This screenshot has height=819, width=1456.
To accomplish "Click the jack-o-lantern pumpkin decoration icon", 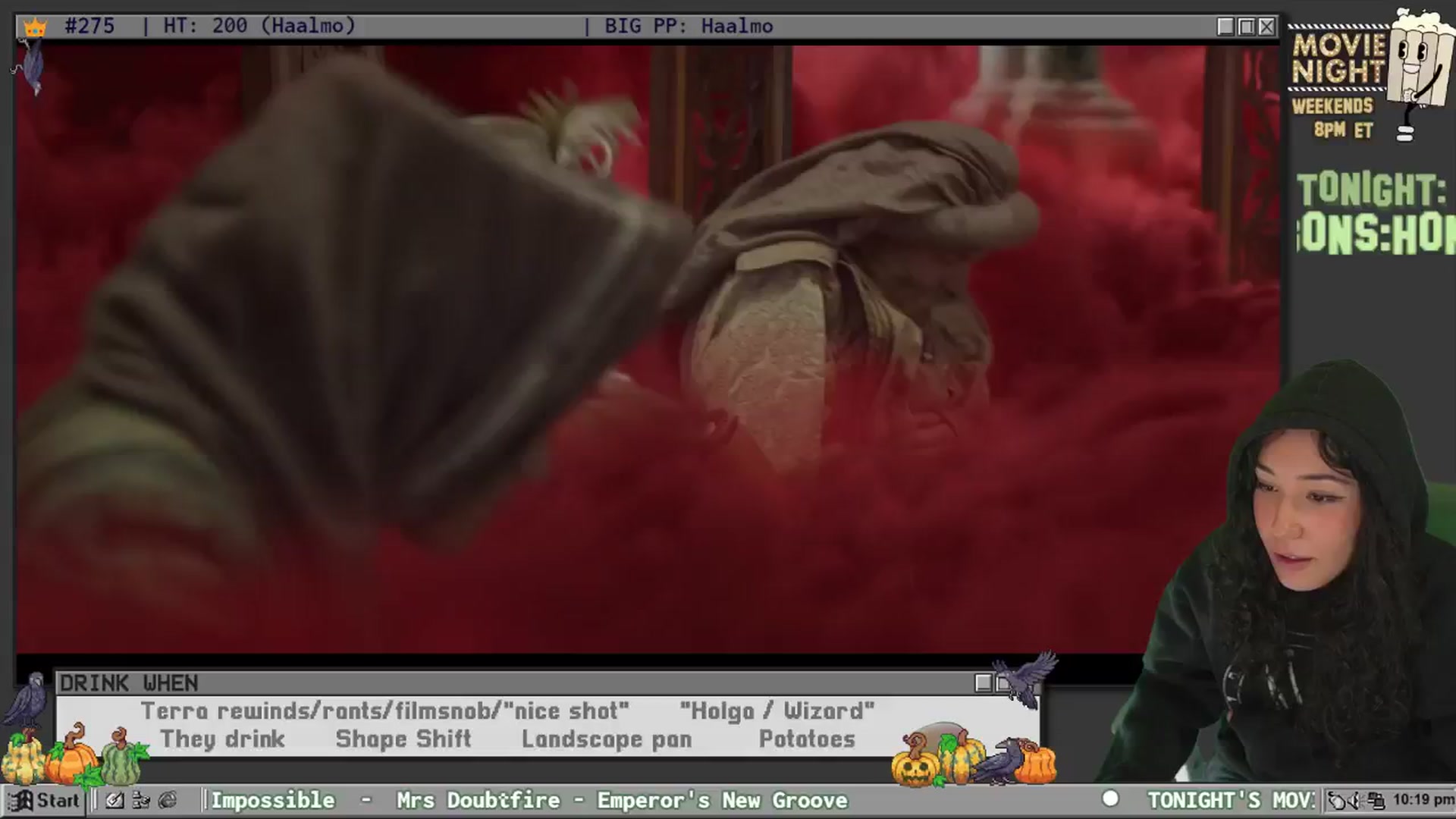I will 916,762.
